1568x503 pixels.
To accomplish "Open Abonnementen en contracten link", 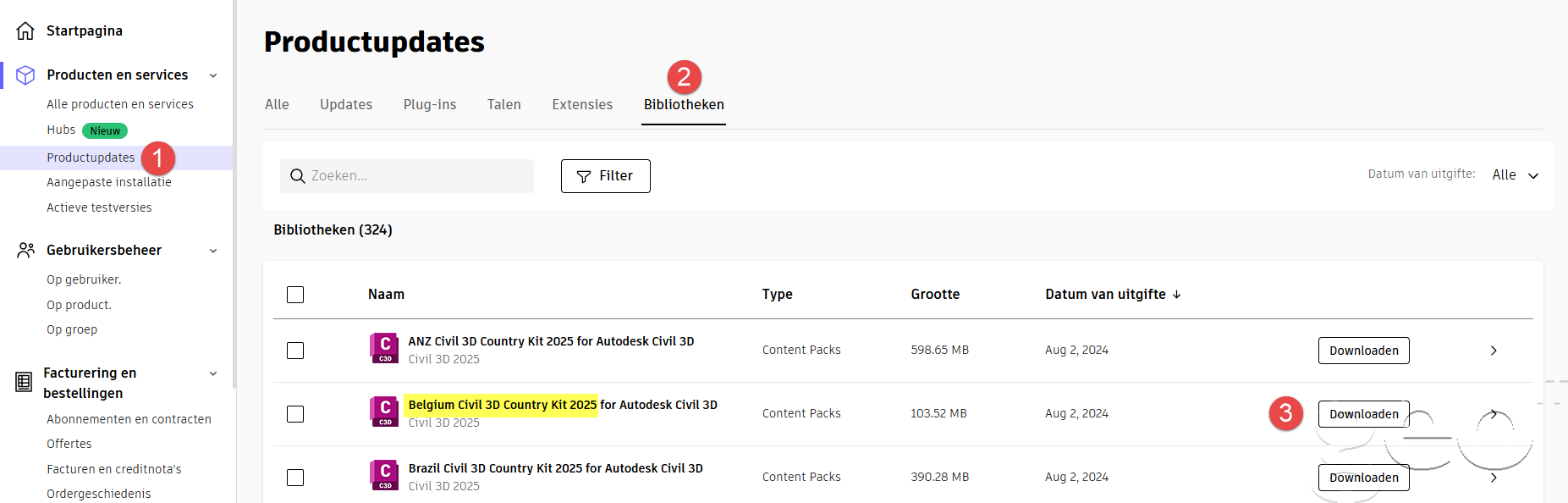I will (x=129, y=419).
